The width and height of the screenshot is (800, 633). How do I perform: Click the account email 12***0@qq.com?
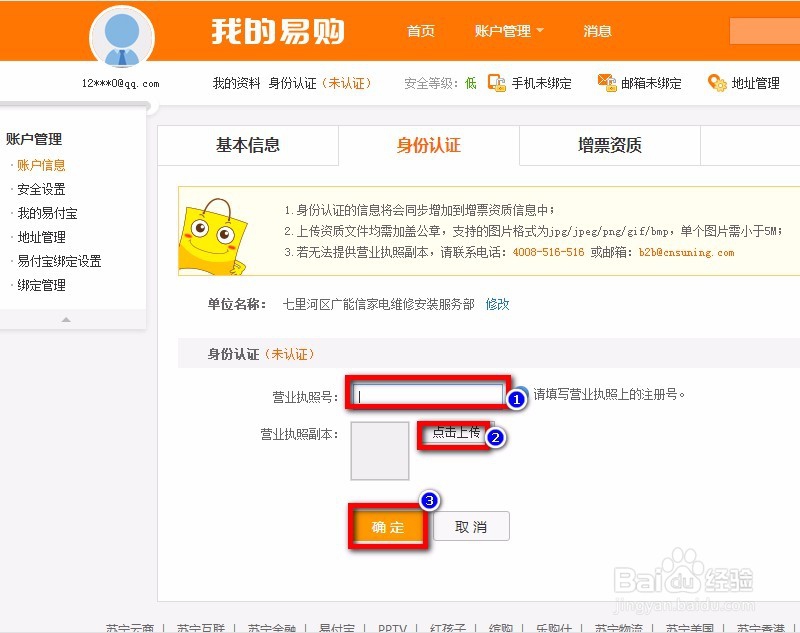pyautogui.click(x=120, y=84)
